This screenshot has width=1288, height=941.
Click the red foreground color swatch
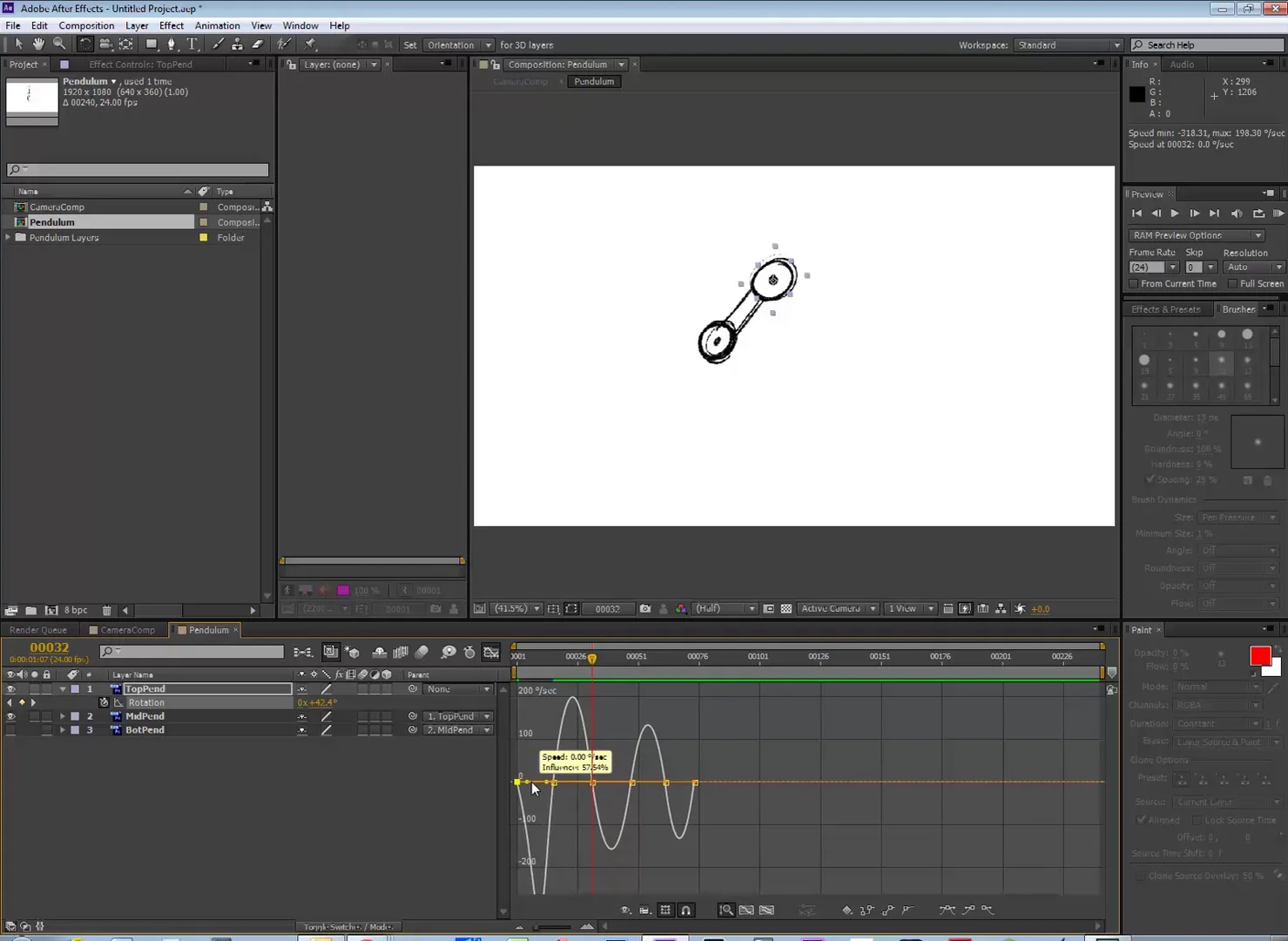1259,656
